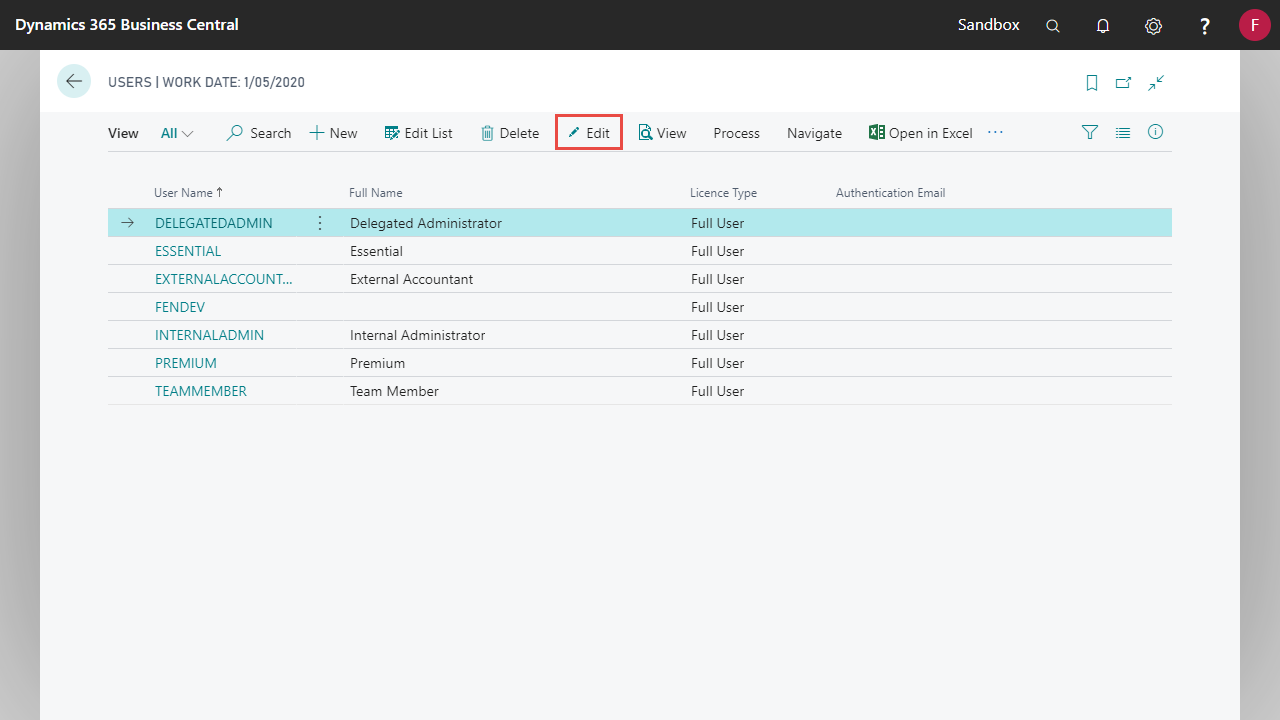Click the Edit action
This screenshot has height=720, width=1280.
[x=589, y=133]
